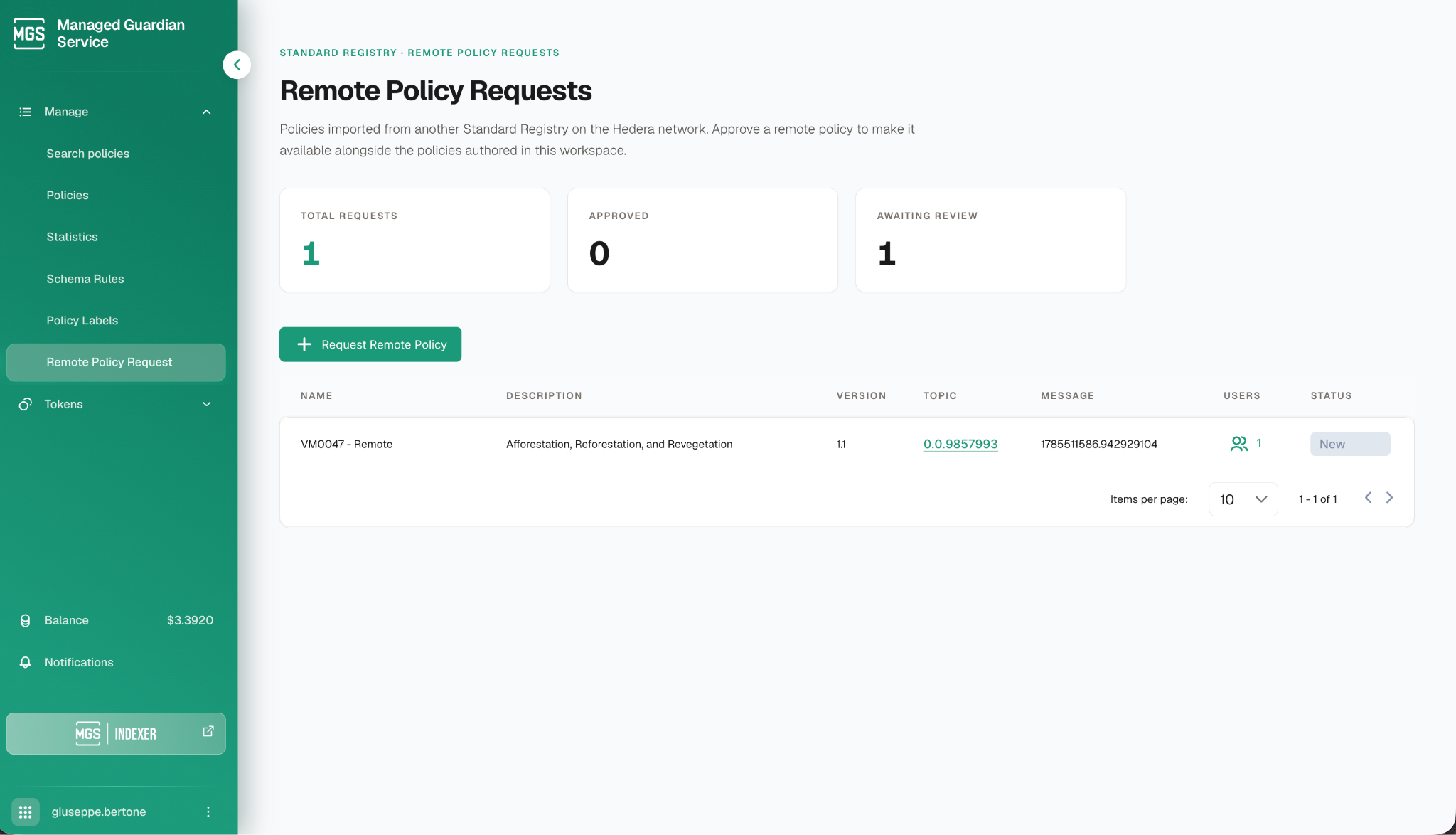Image resolution: width=1456 pixels, height=835 pixels.
Task: Click the Balance coin icon
Action: point(26,620)
